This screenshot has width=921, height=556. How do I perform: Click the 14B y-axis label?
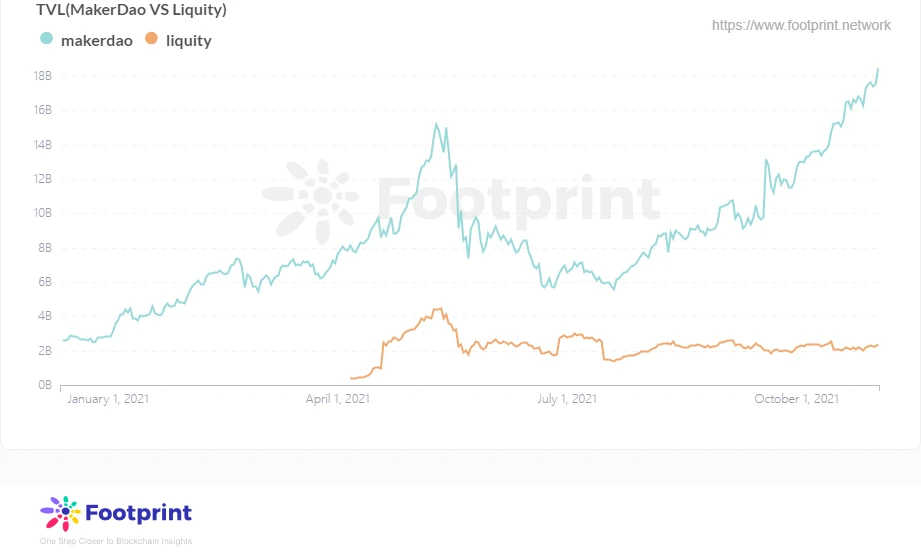click(42, 144)
